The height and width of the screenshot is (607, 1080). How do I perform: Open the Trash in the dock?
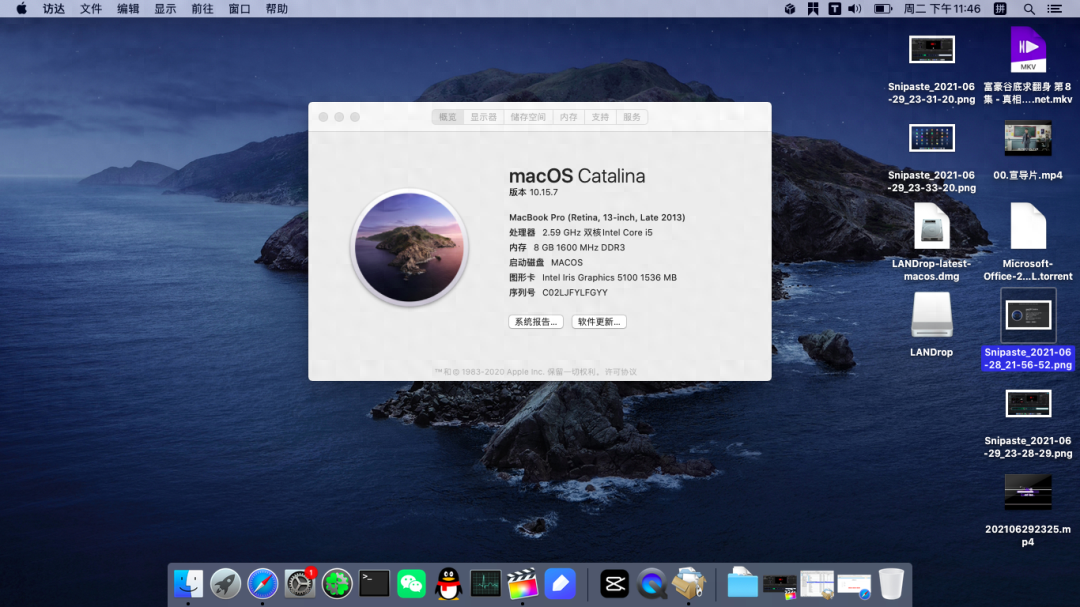pyautogui.click(x=891, y=583)
